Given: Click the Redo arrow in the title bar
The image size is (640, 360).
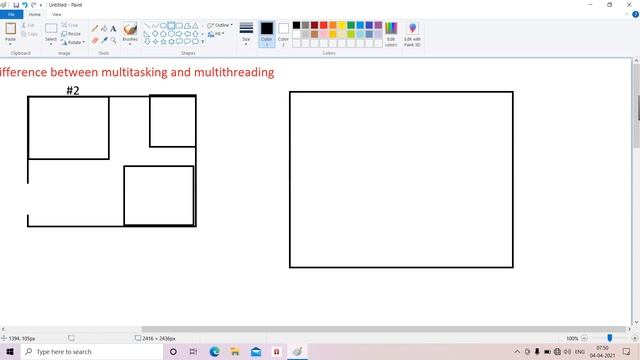Looking at the screenshot, I should 33,5.
